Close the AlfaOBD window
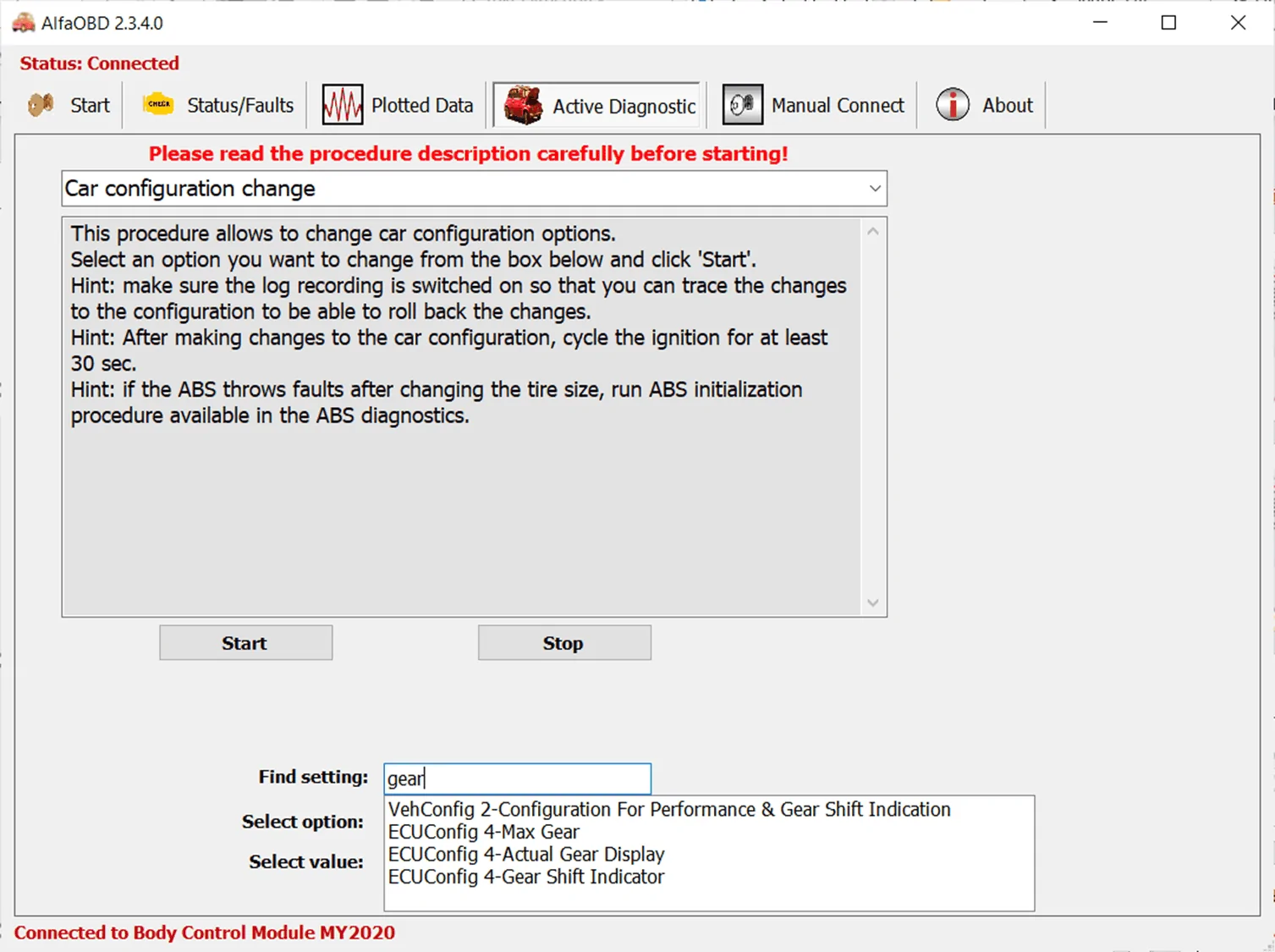The width and height of the screenshot is (1275, 952). coord(1238,23)
